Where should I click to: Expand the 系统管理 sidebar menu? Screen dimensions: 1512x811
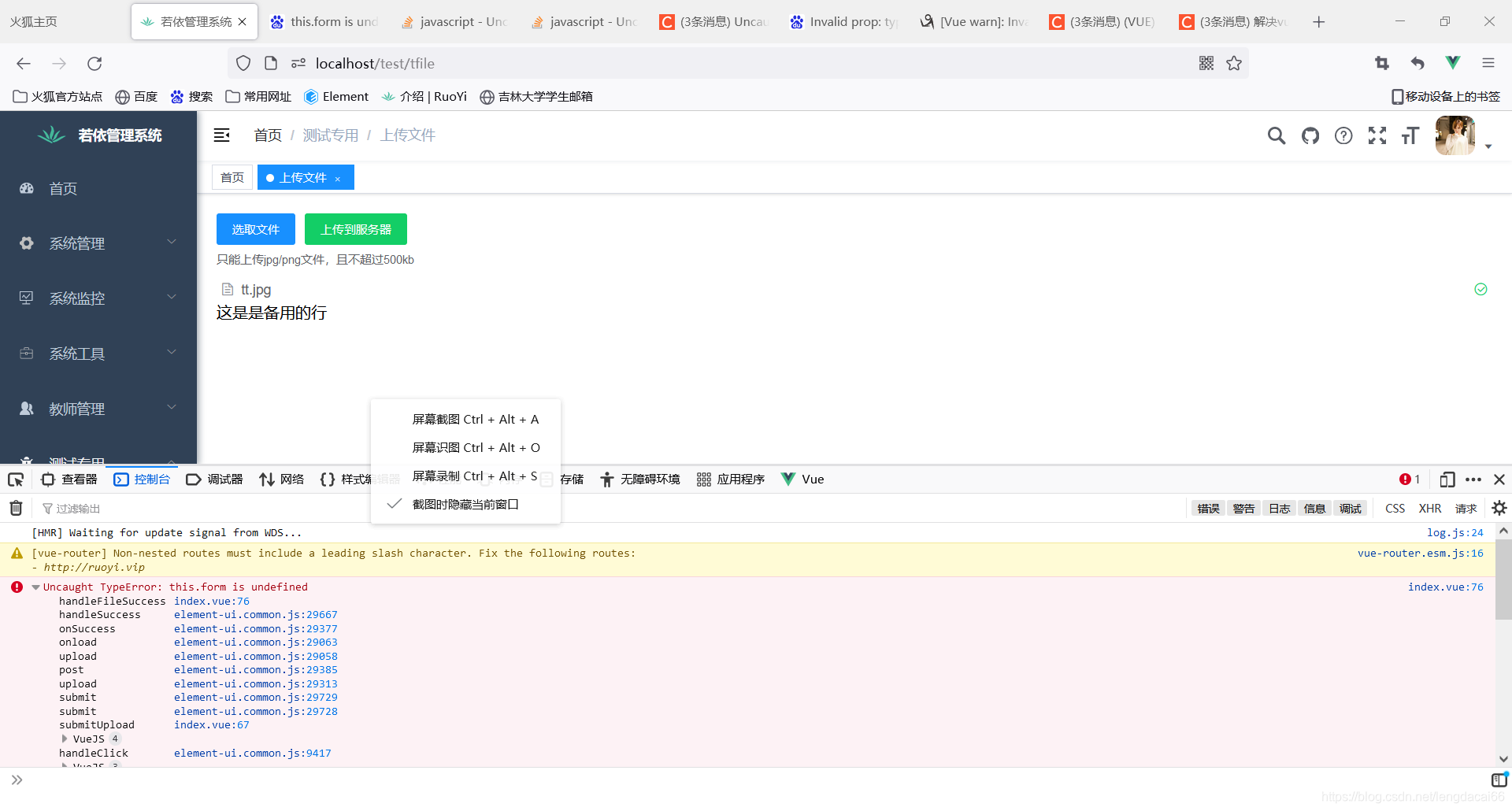click(x=98, y=243)
